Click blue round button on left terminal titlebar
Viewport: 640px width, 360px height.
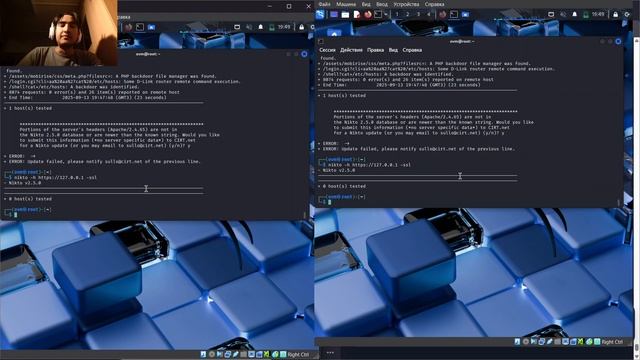(x=304, y=54)
